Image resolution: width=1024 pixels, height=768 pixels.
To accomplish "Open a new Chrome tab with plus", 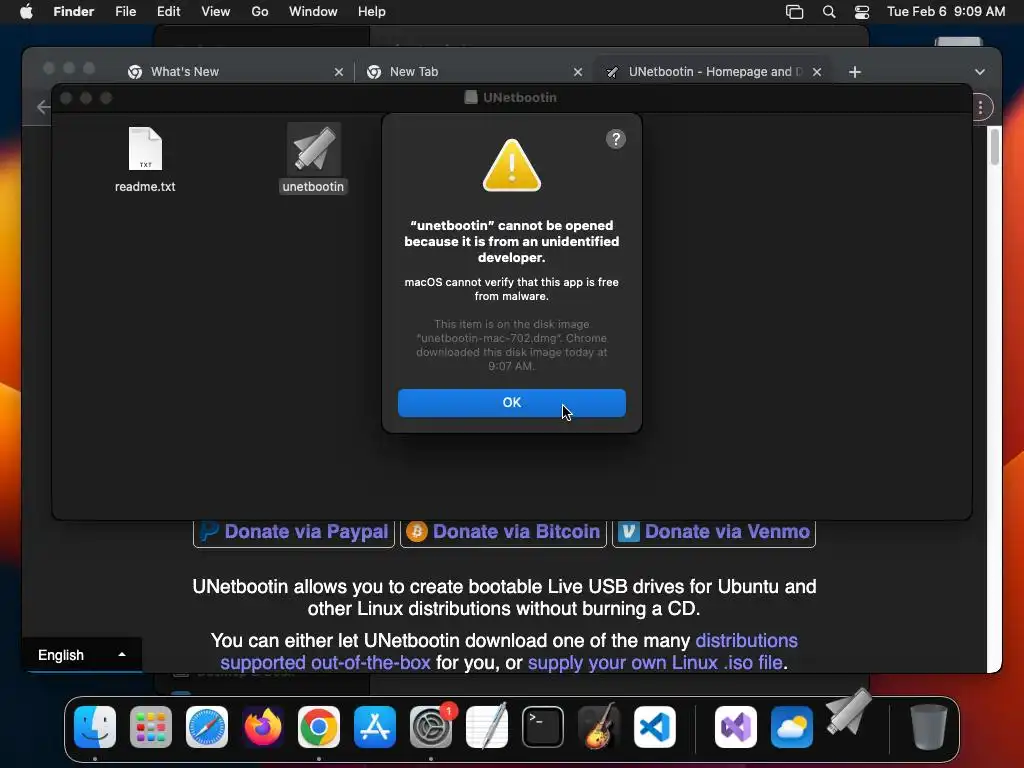I will point(855,72).
